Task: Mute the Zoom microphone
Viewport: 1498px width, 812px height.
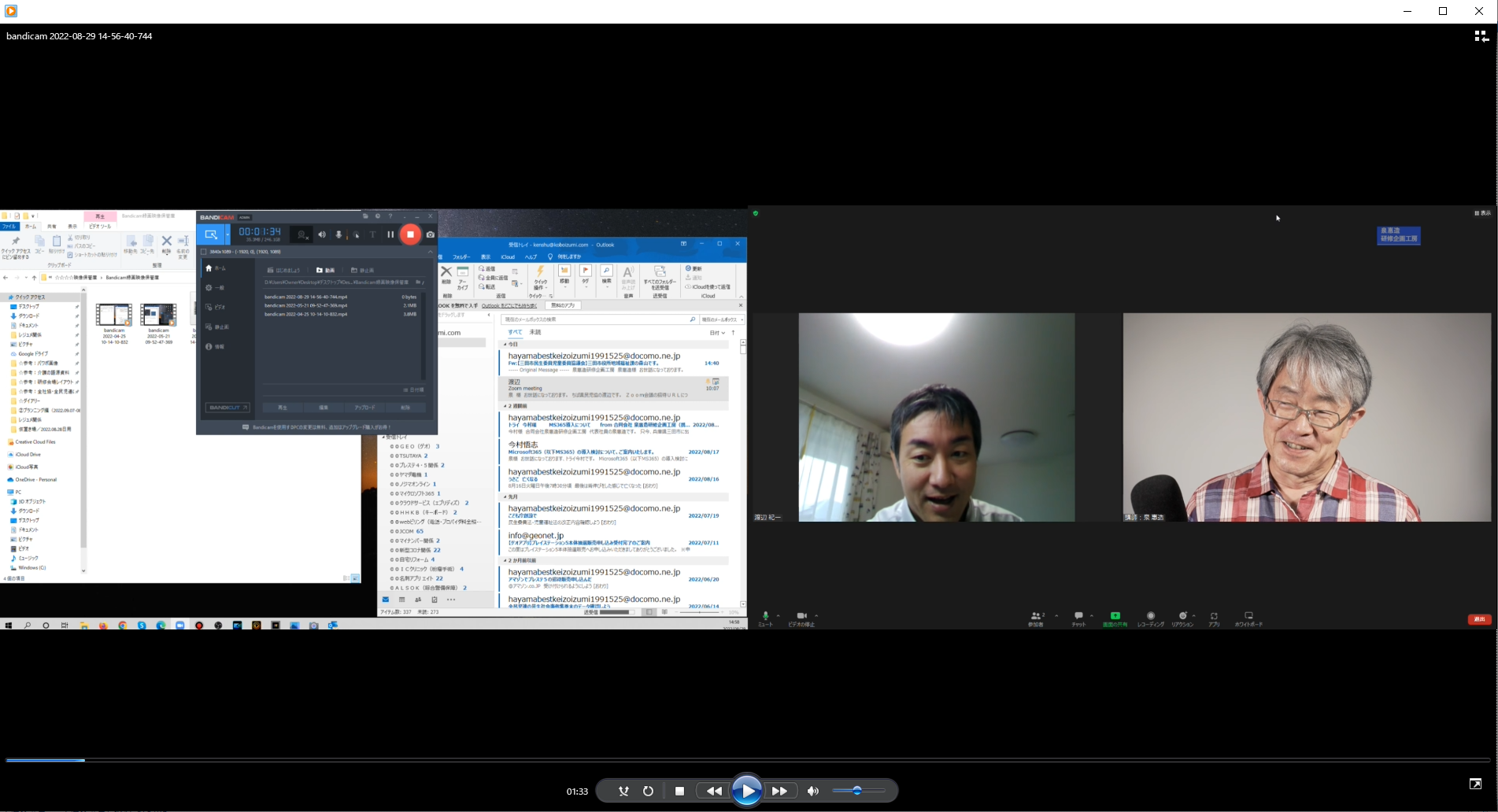Action: coord(765,619)
